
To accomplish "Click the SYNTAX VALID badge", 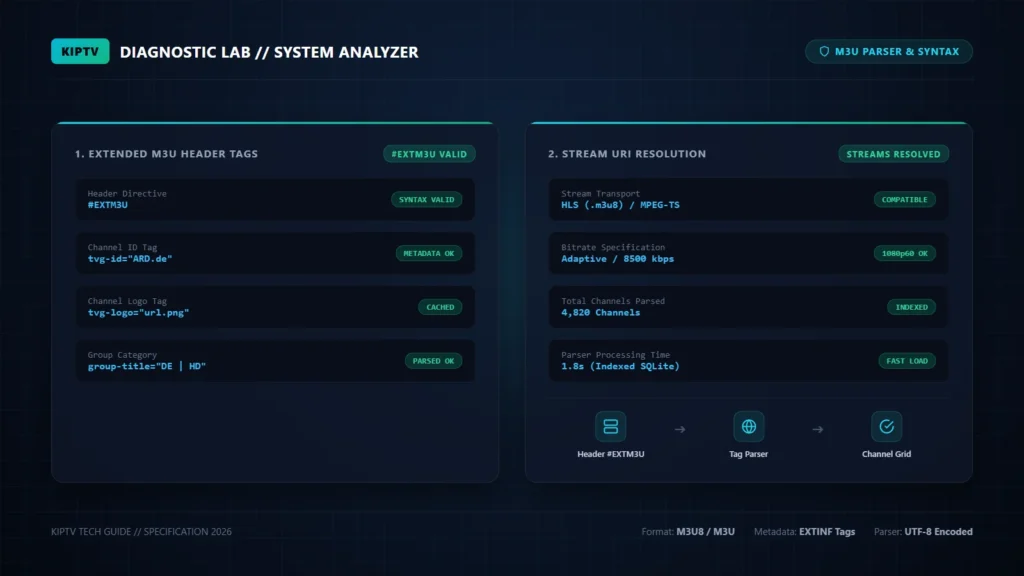I will (x=426, y=200).
